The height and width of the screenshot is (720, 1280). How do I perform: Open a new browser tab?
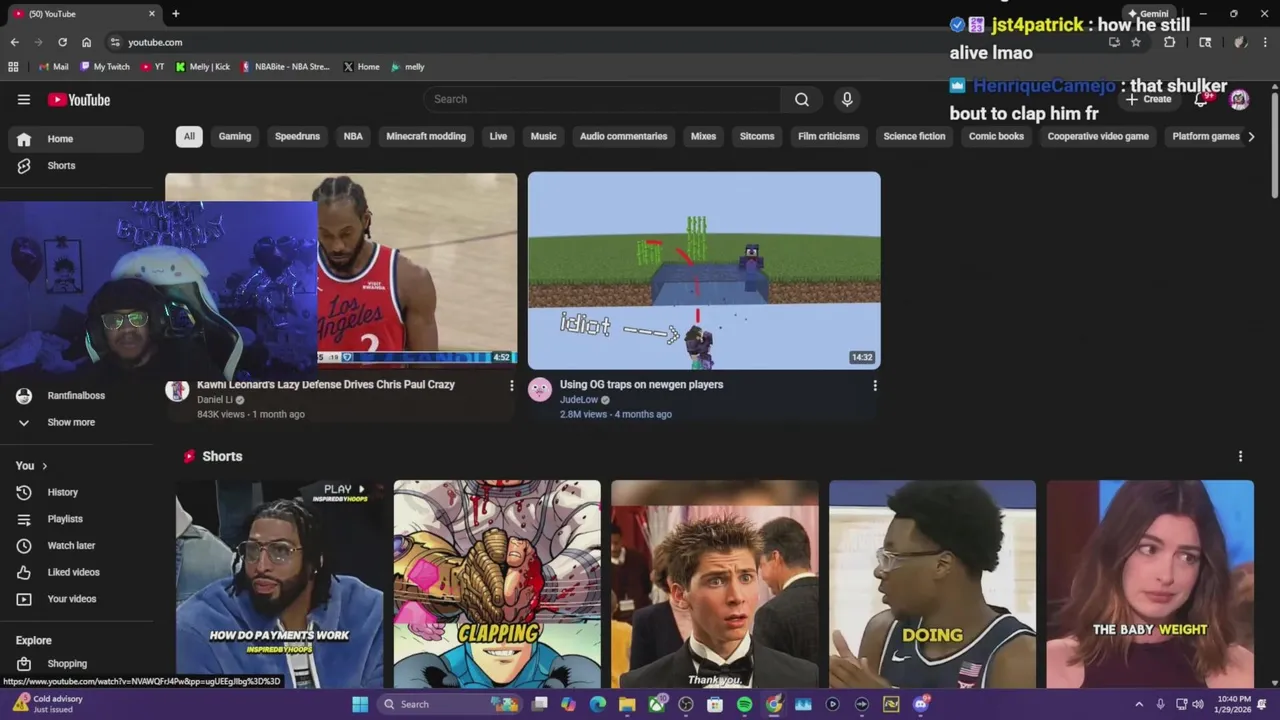click(x=176, y=14)
